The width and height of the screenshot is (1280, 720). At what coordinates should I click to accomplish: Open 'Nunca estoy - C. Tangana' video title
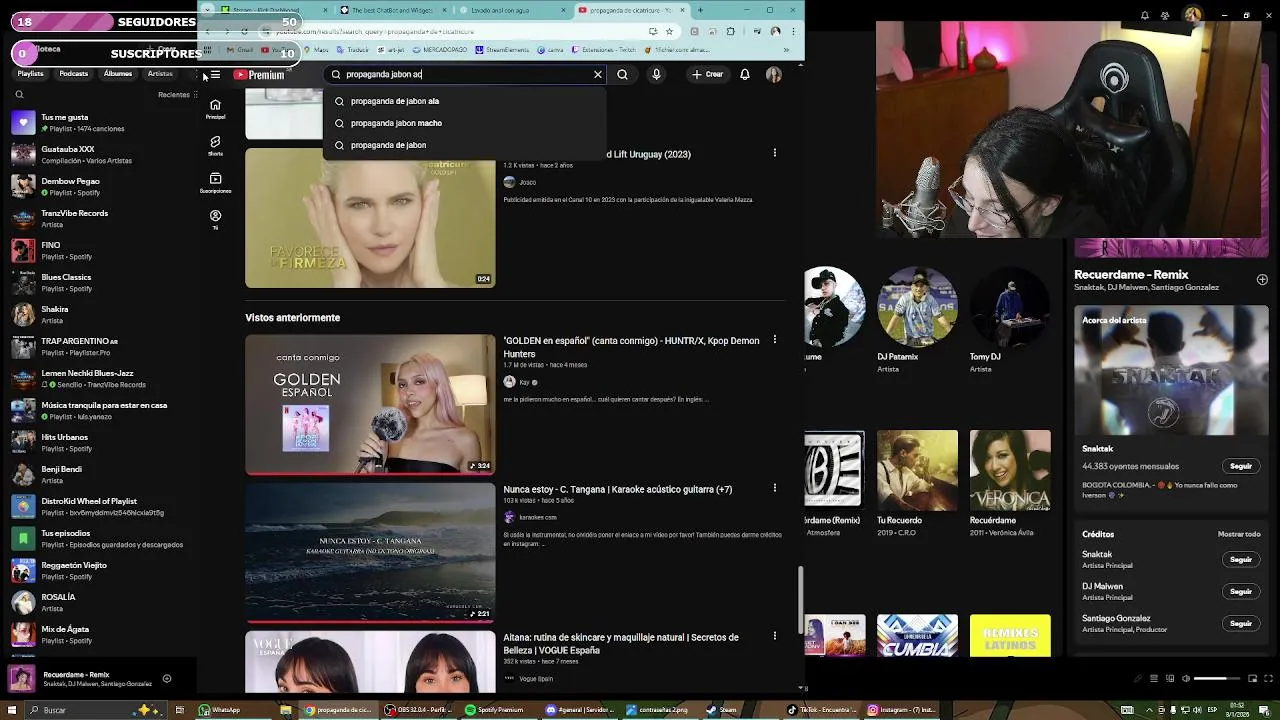[617, 489]
